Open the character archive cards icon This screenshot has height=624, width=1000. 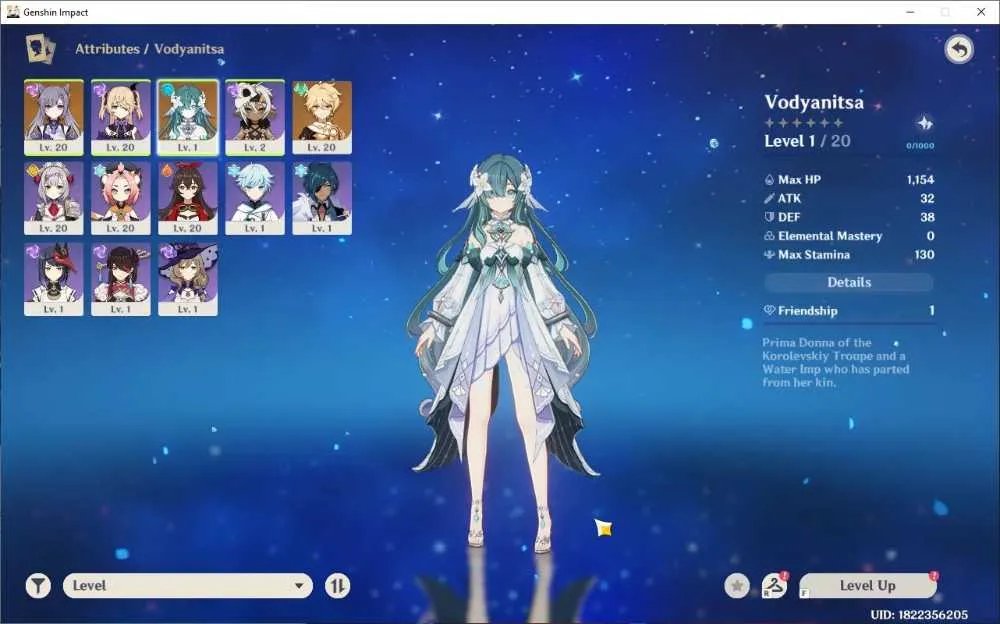pos(40,49)
